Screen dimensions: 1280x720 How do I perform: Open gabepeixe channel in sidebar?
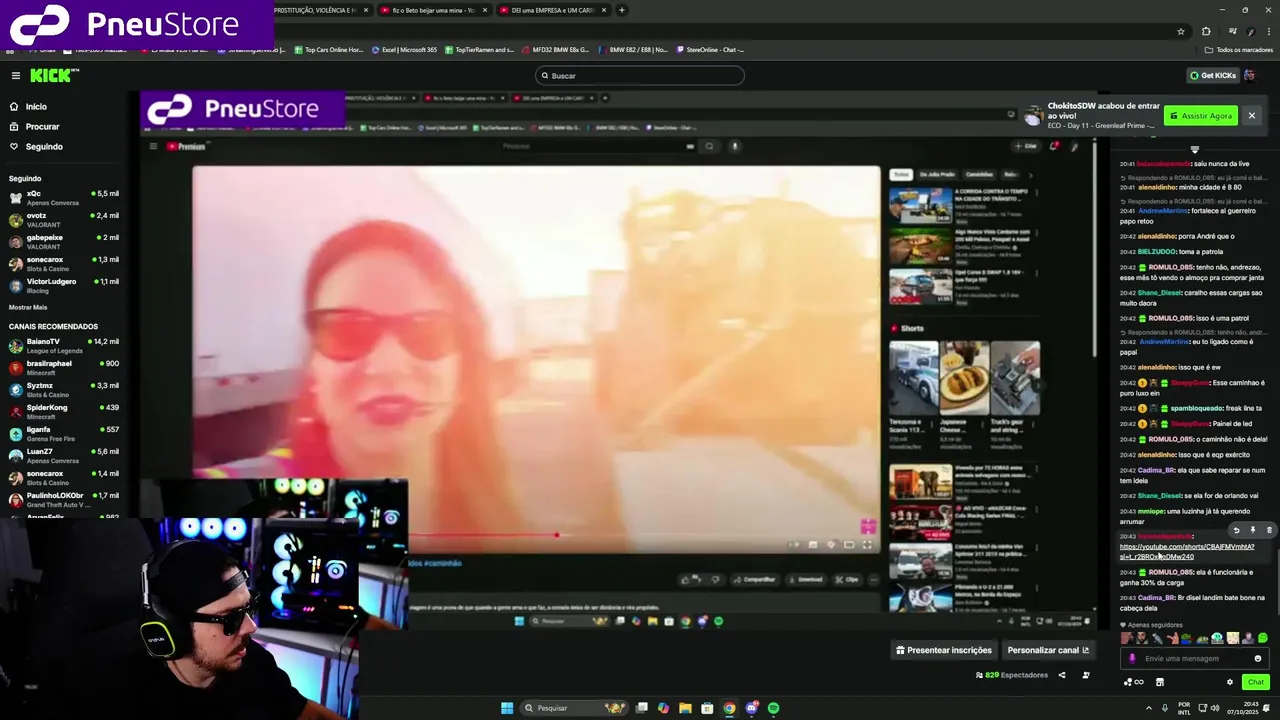64,241
